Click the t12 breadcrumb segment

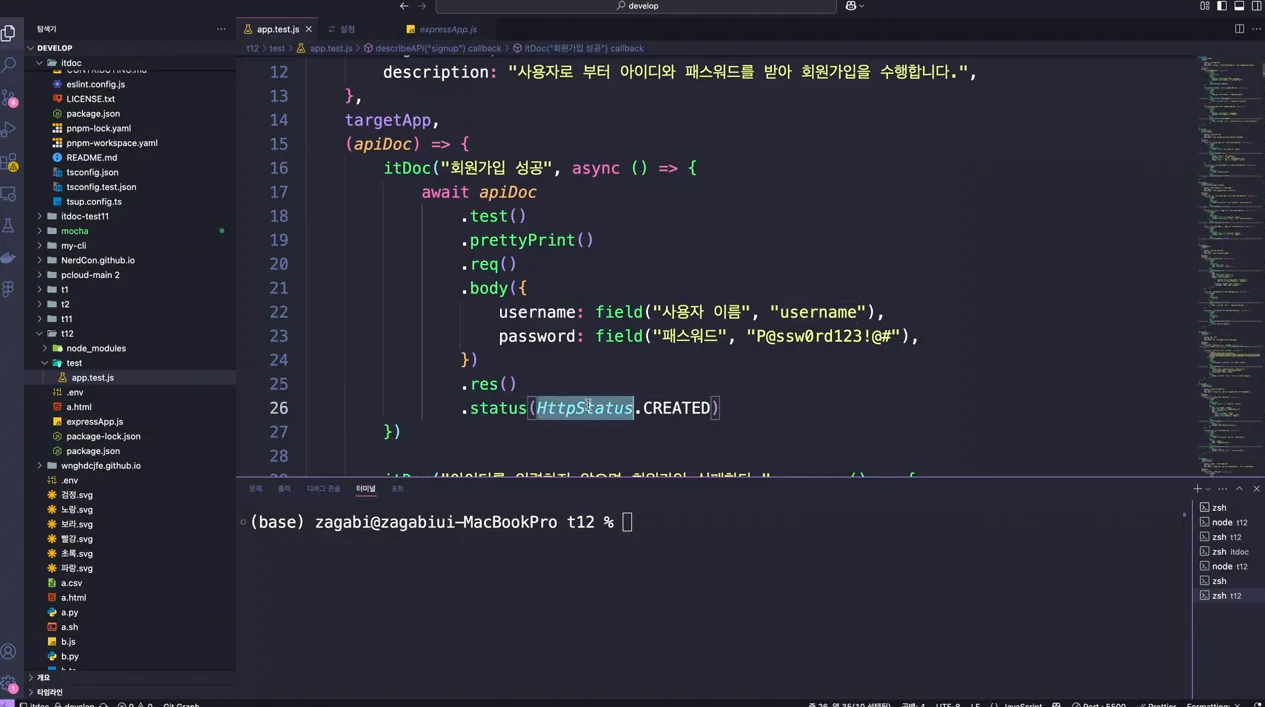coord(252,48)
